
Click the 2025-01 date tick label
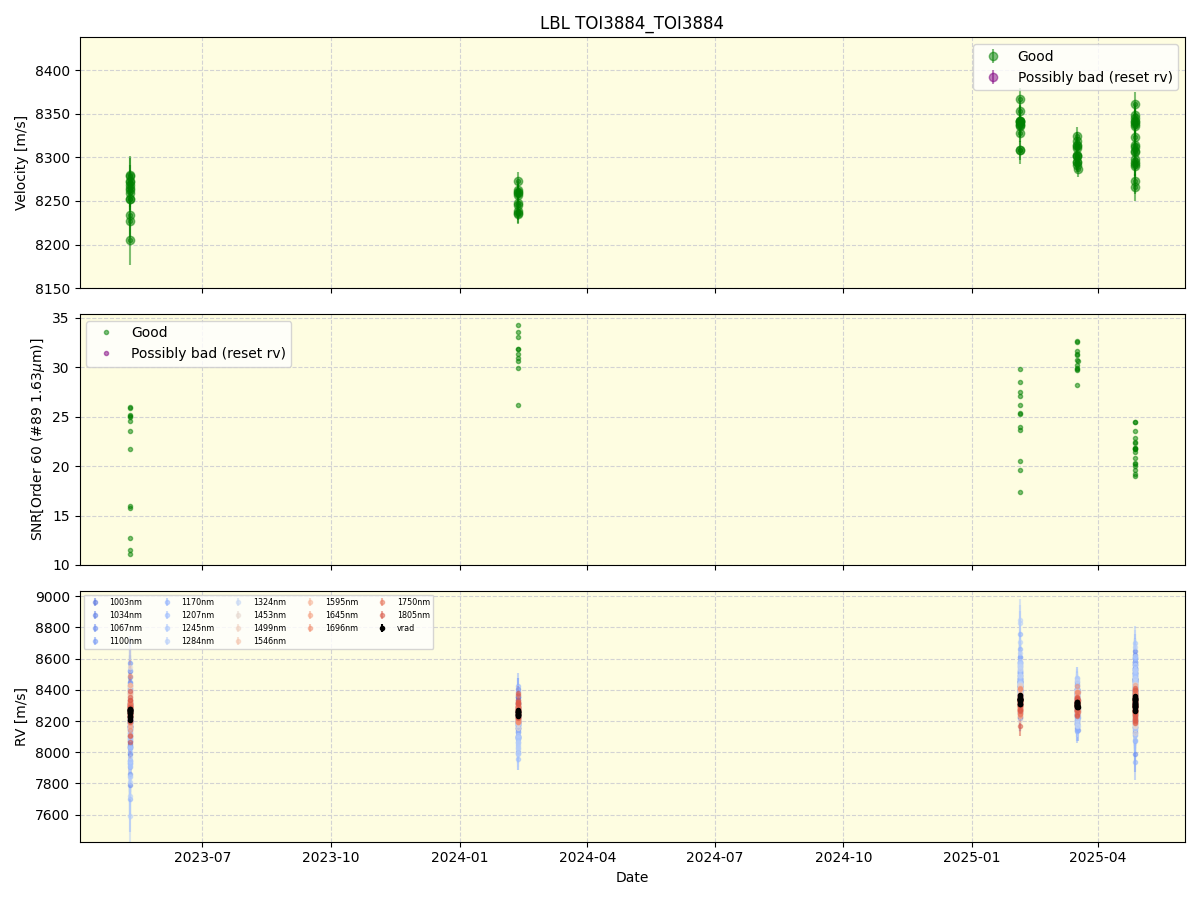[x=973, y=857]
